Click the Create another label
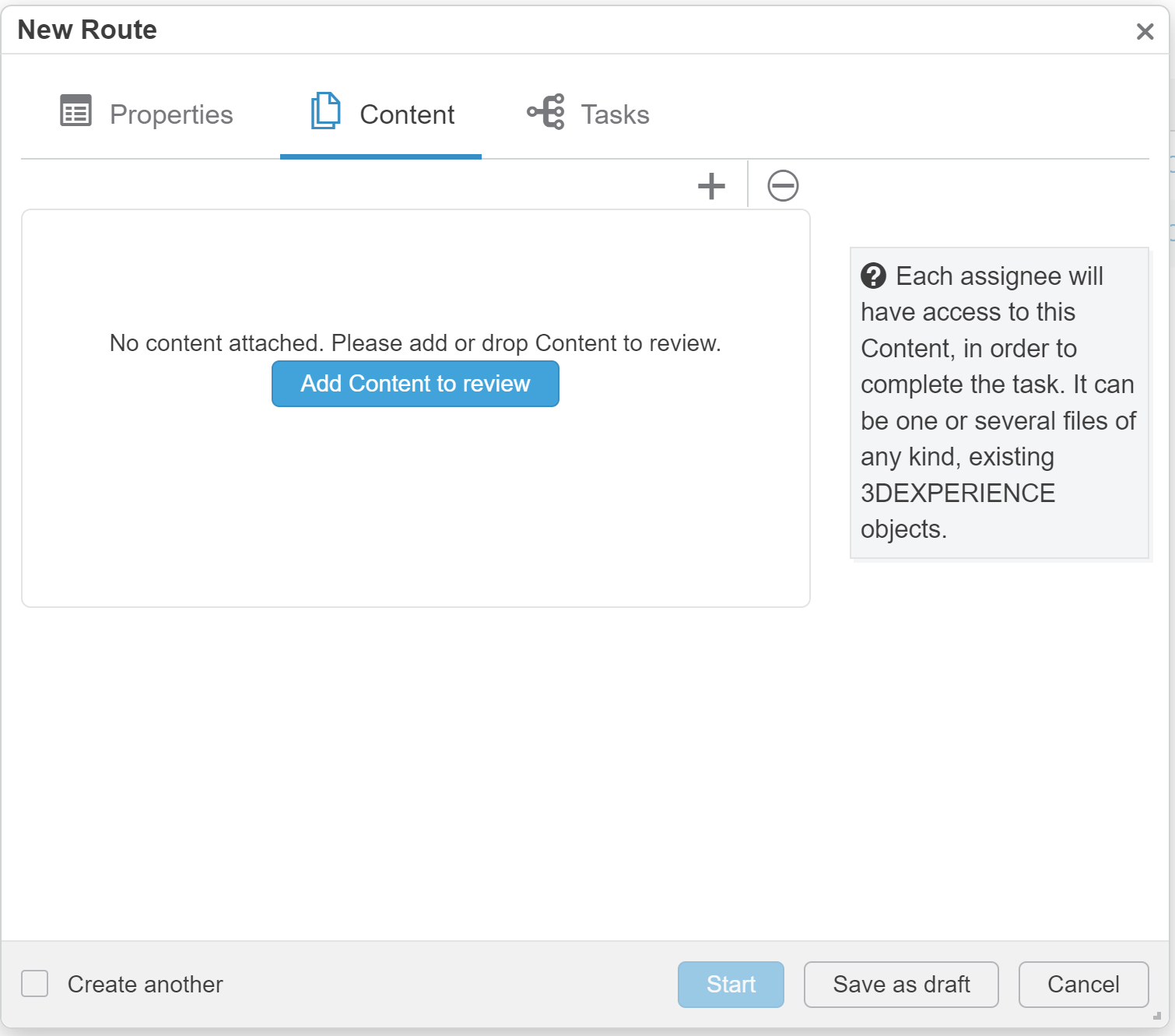The image size is (1175, 1036). (x=146, y=985)
